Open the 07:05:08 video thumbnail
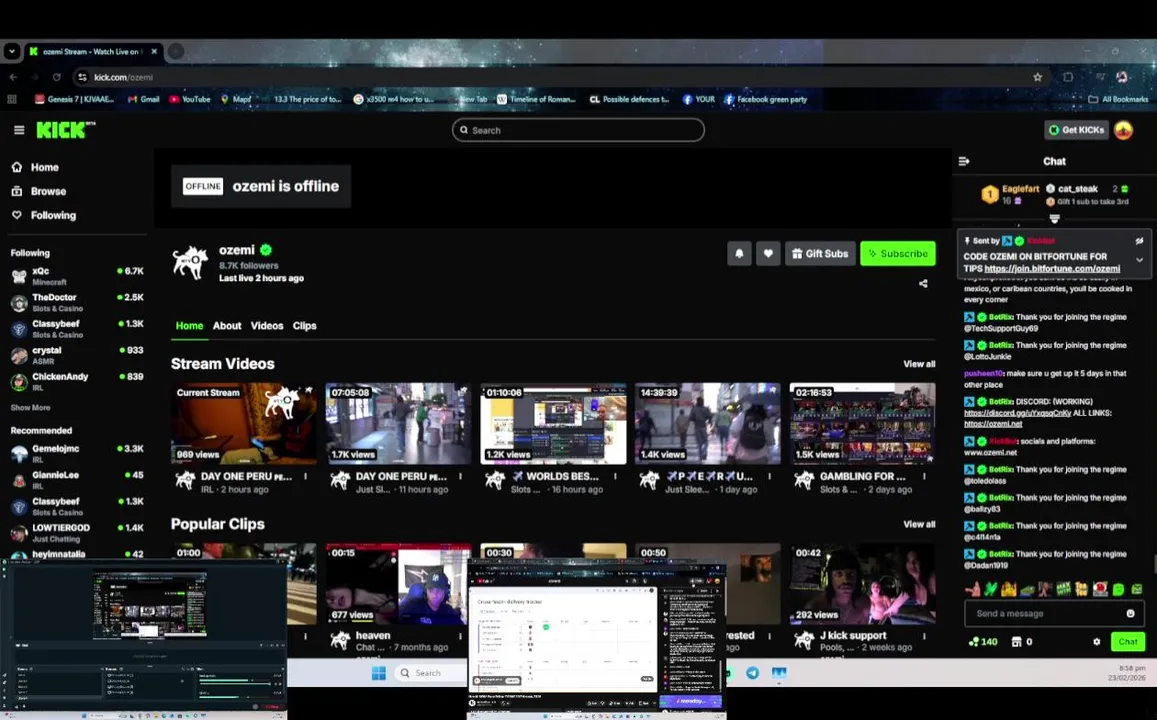Image resolution: width=1157 pixels, height=720 pixels. click(398, 423)
